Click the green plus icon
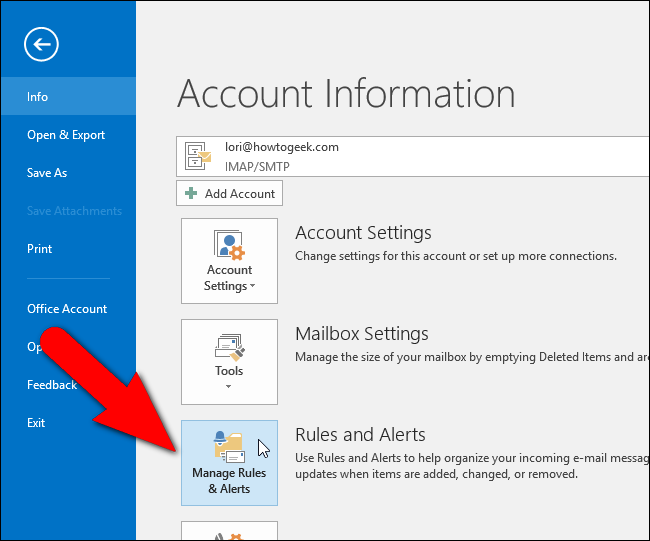The image size is (650, 541). point(191,193)
